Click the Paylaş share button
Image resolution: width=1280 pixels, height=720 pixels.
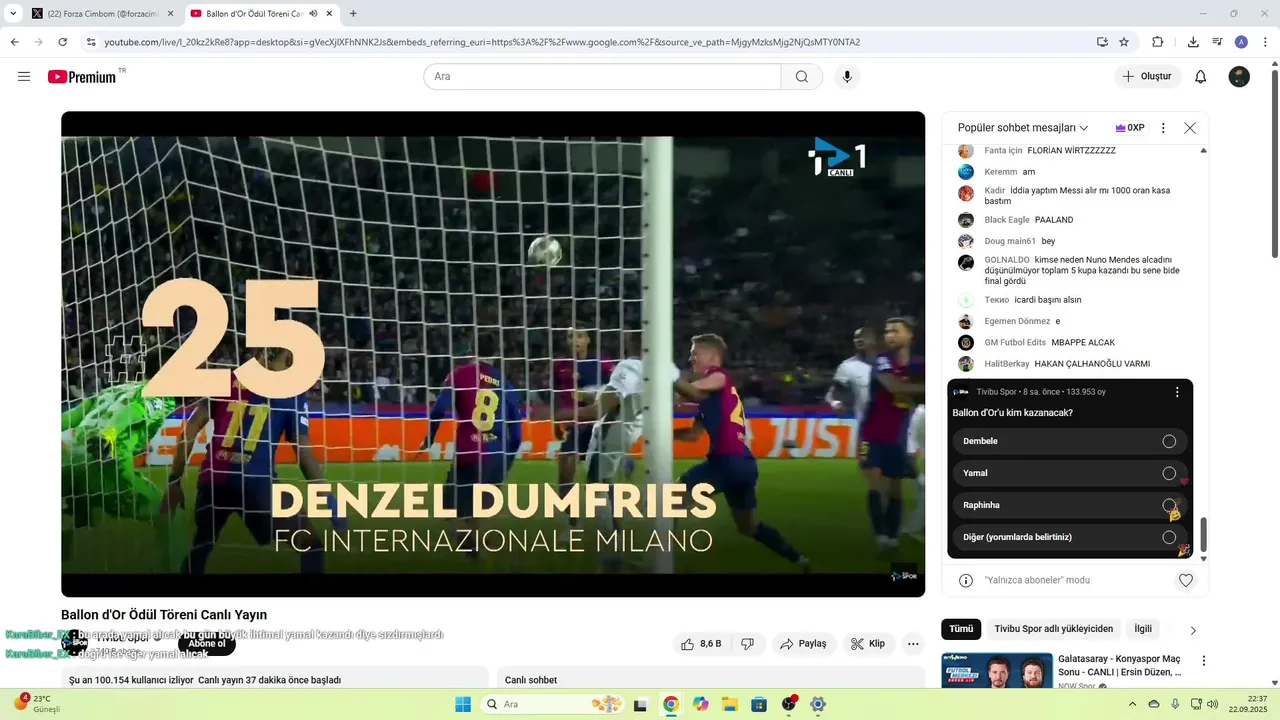803,644
